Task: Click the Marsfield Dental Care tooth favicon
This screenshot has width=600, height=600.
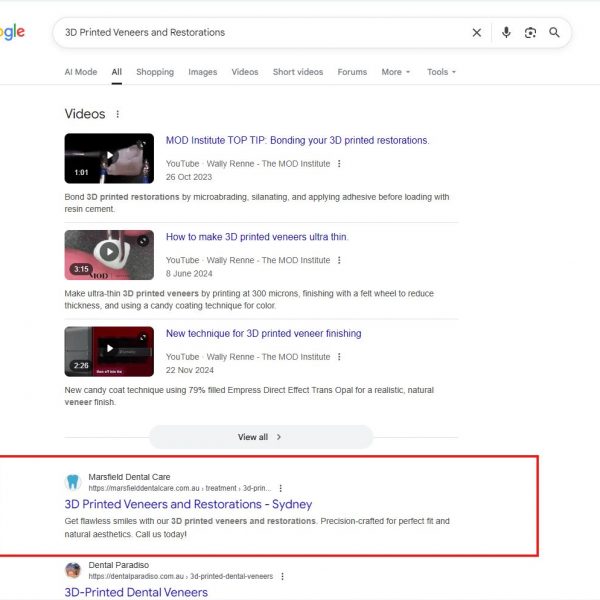Action: point(73,482)
